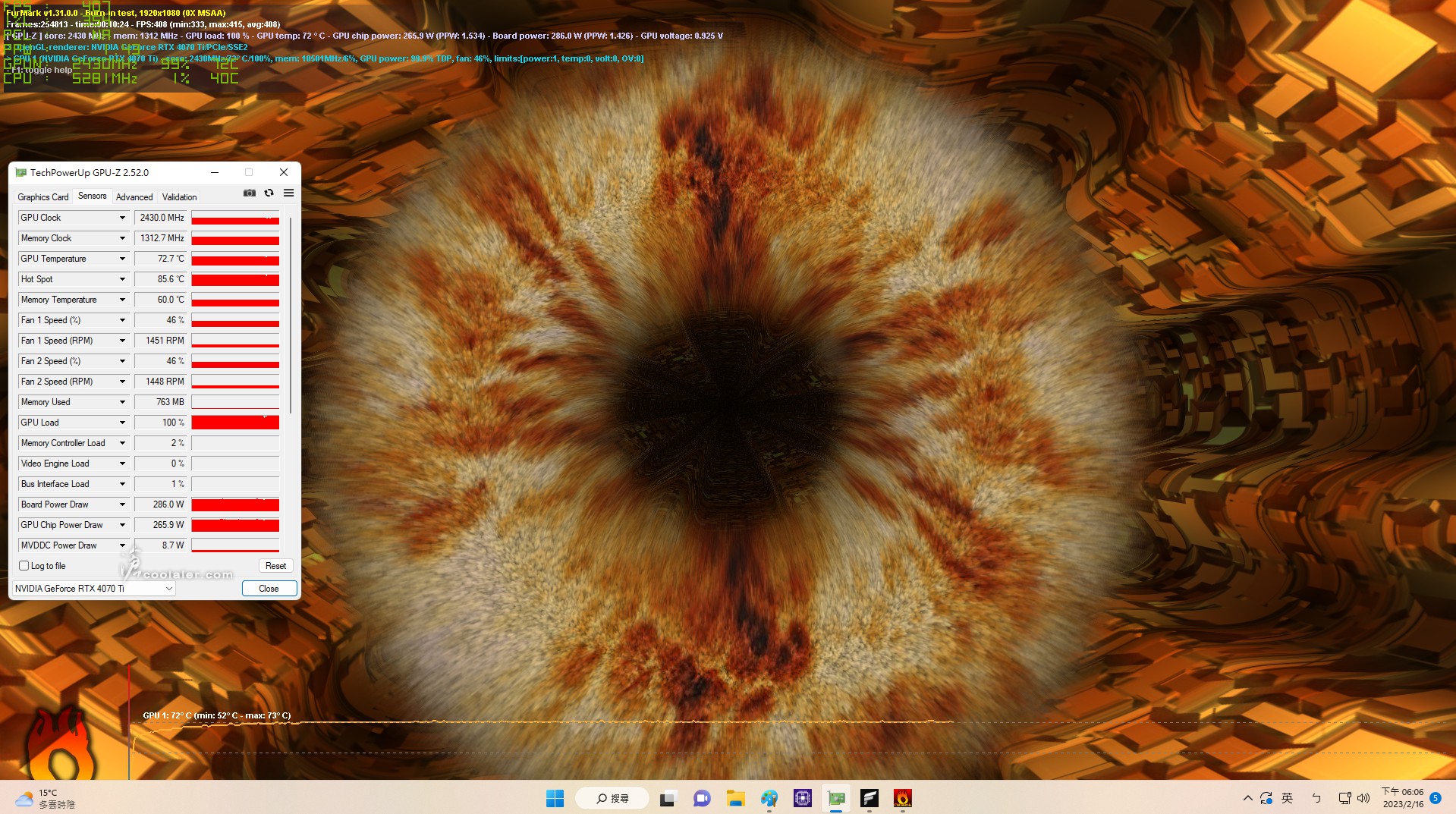Open the purple chip app on taskbar

pos(803,798)
